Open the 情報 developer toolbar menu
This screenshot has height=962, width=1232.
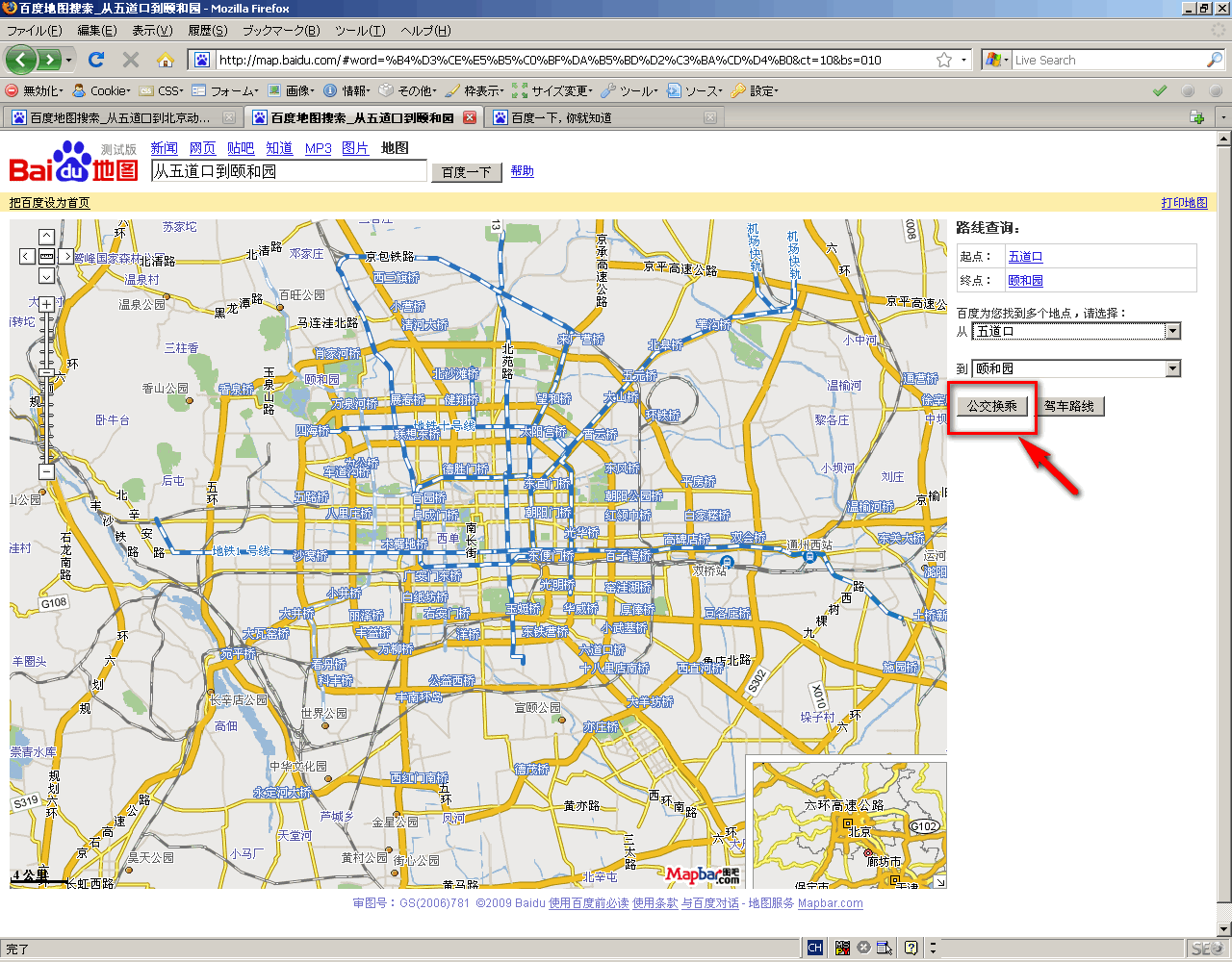(347, 90)
